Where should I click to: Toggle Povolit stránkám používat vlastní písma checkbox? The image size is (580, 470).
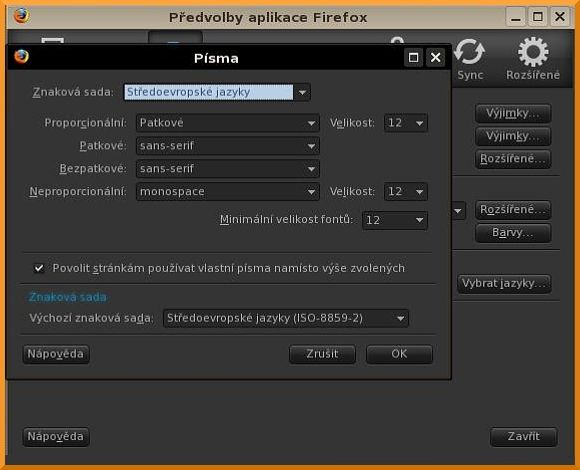click(x=39, y=268)
